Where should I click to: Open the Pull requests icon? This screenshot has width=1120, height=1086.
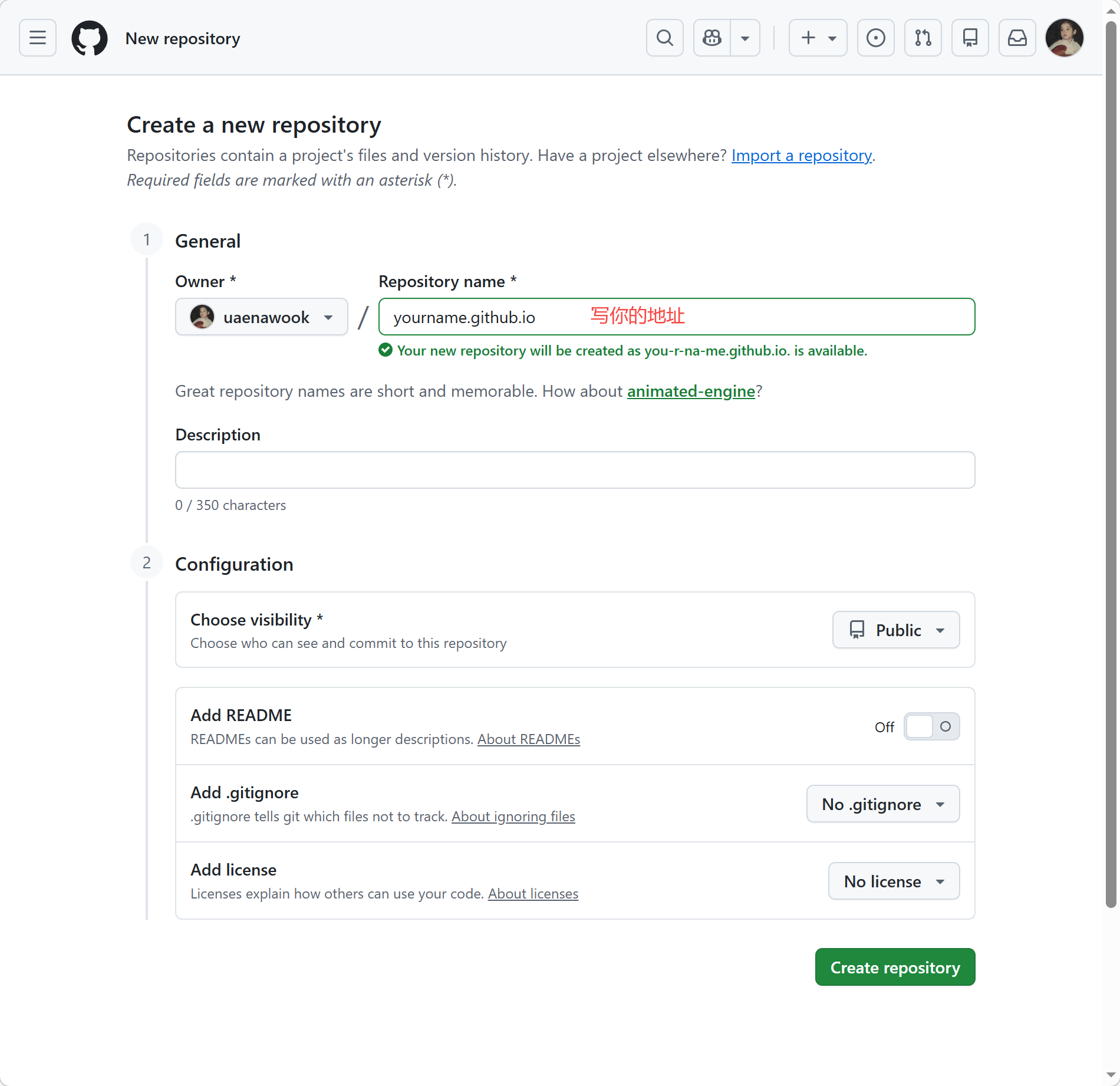pos(923,38)
